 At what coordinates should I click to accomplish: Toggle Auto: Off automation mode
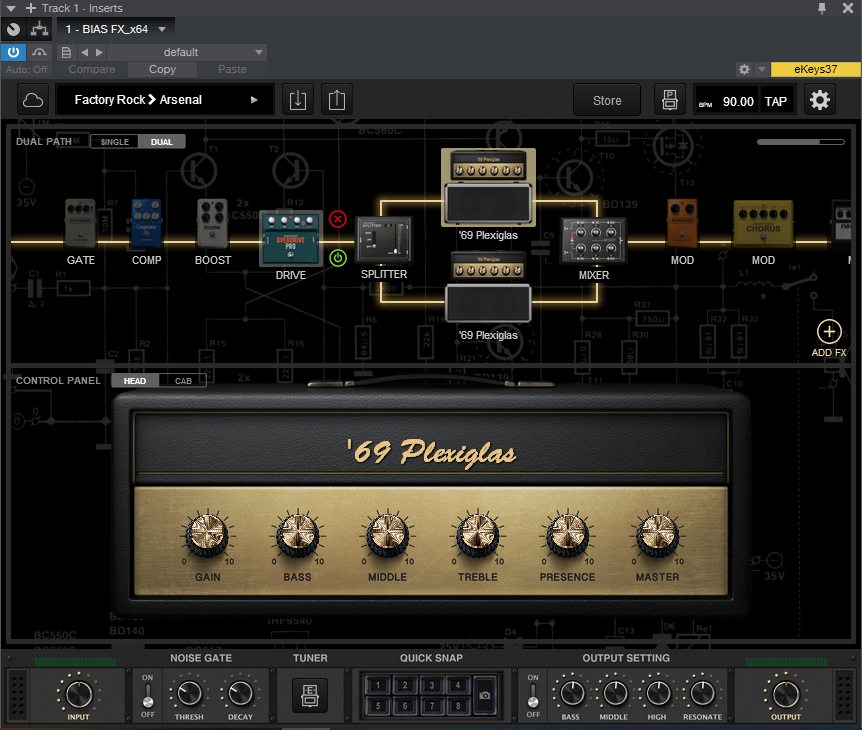click(26, 69)
